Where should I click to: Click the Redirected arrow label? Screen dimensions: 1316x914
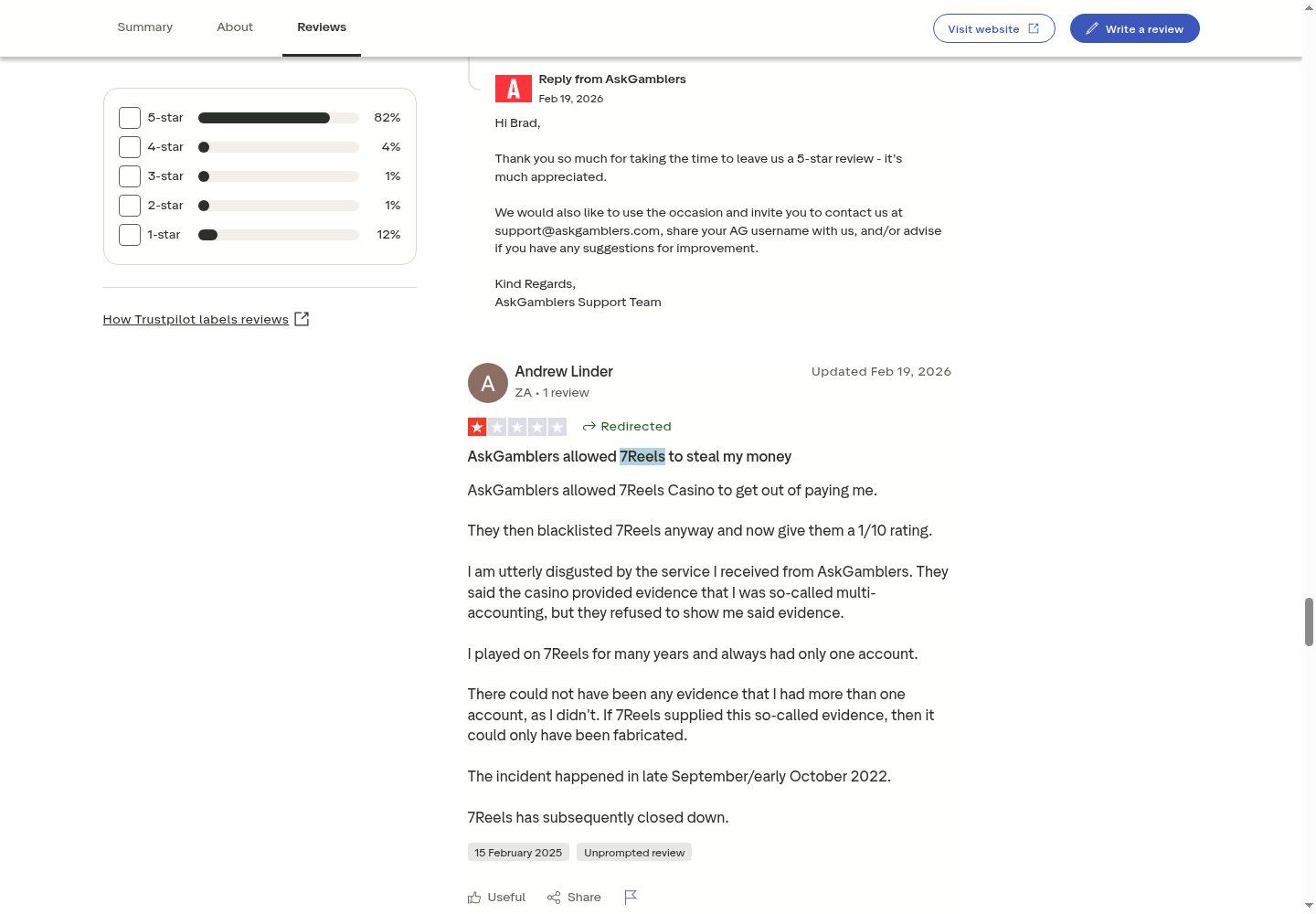pyautogui.click(x=627, y=427)
